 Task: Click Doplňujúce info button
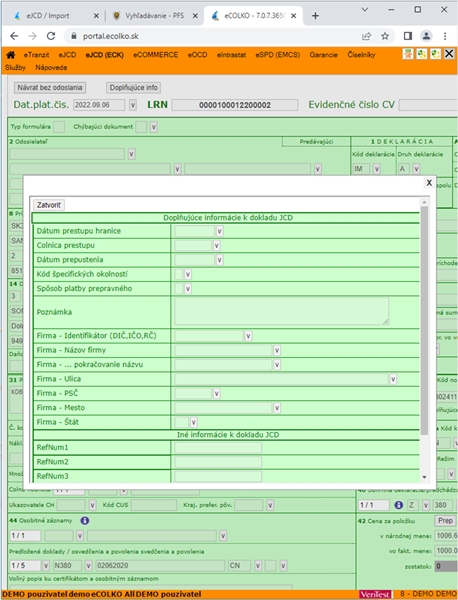pos(134,87)
